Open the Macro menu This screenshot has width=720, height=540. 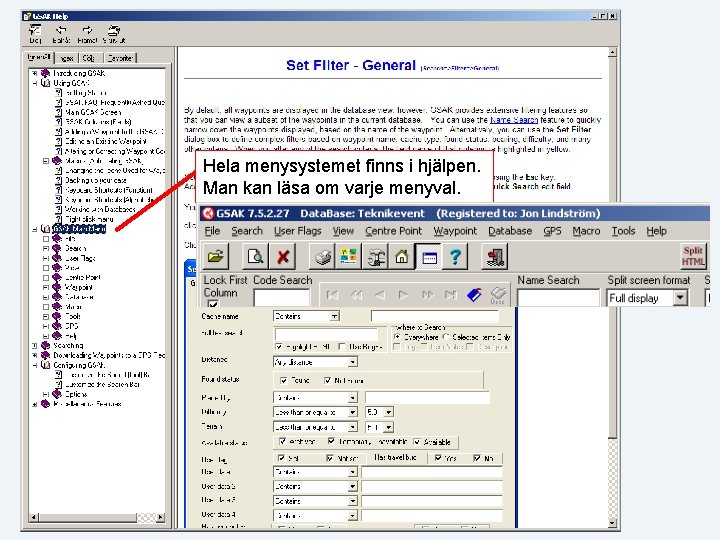click(x=586, y=231)
